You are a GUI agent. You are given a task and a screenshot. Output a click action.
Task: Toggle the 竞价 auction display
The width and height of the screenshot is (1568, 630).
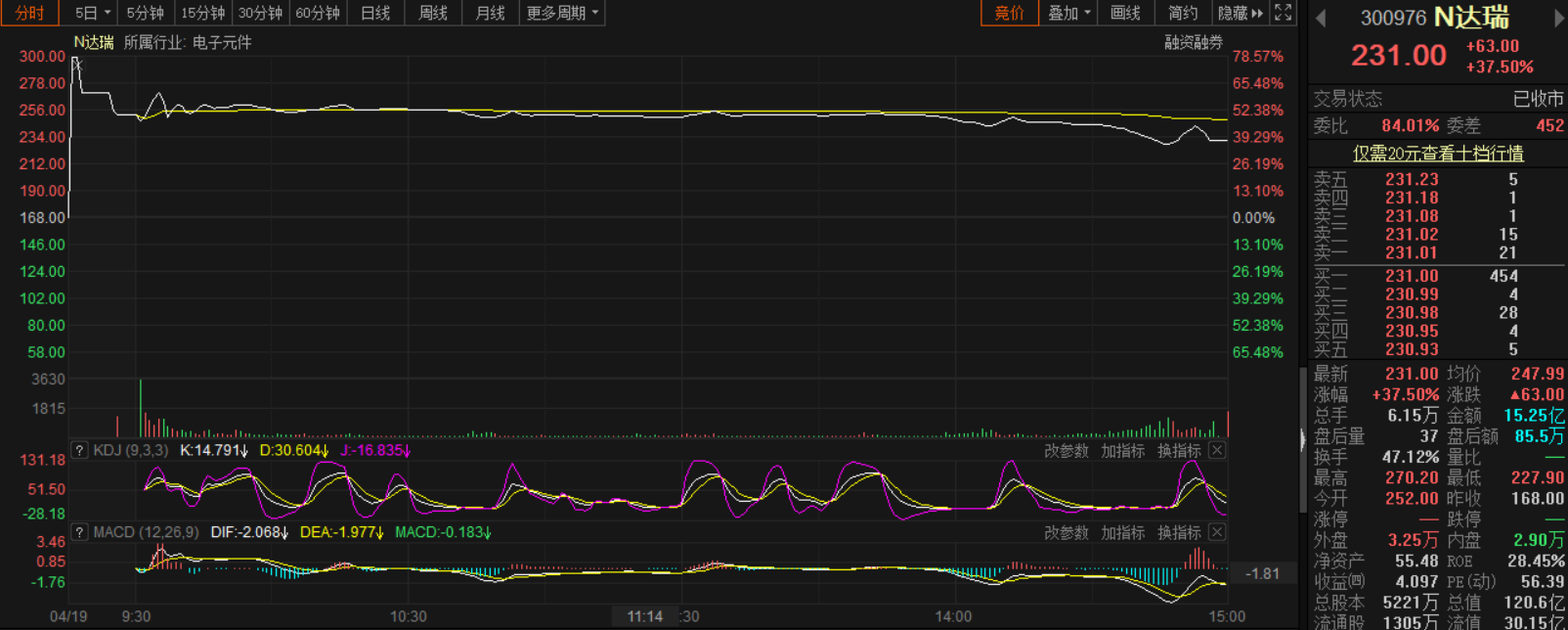tap(1009, 13)
